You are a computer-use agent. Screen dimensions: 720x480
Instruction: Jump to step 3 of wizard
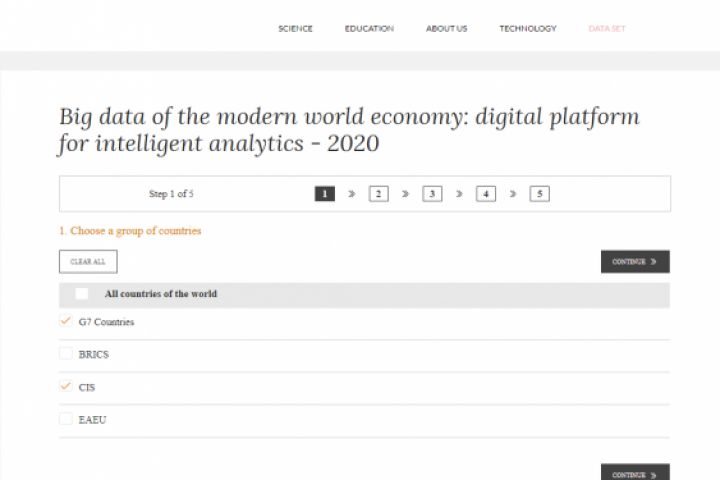(432, 194)
